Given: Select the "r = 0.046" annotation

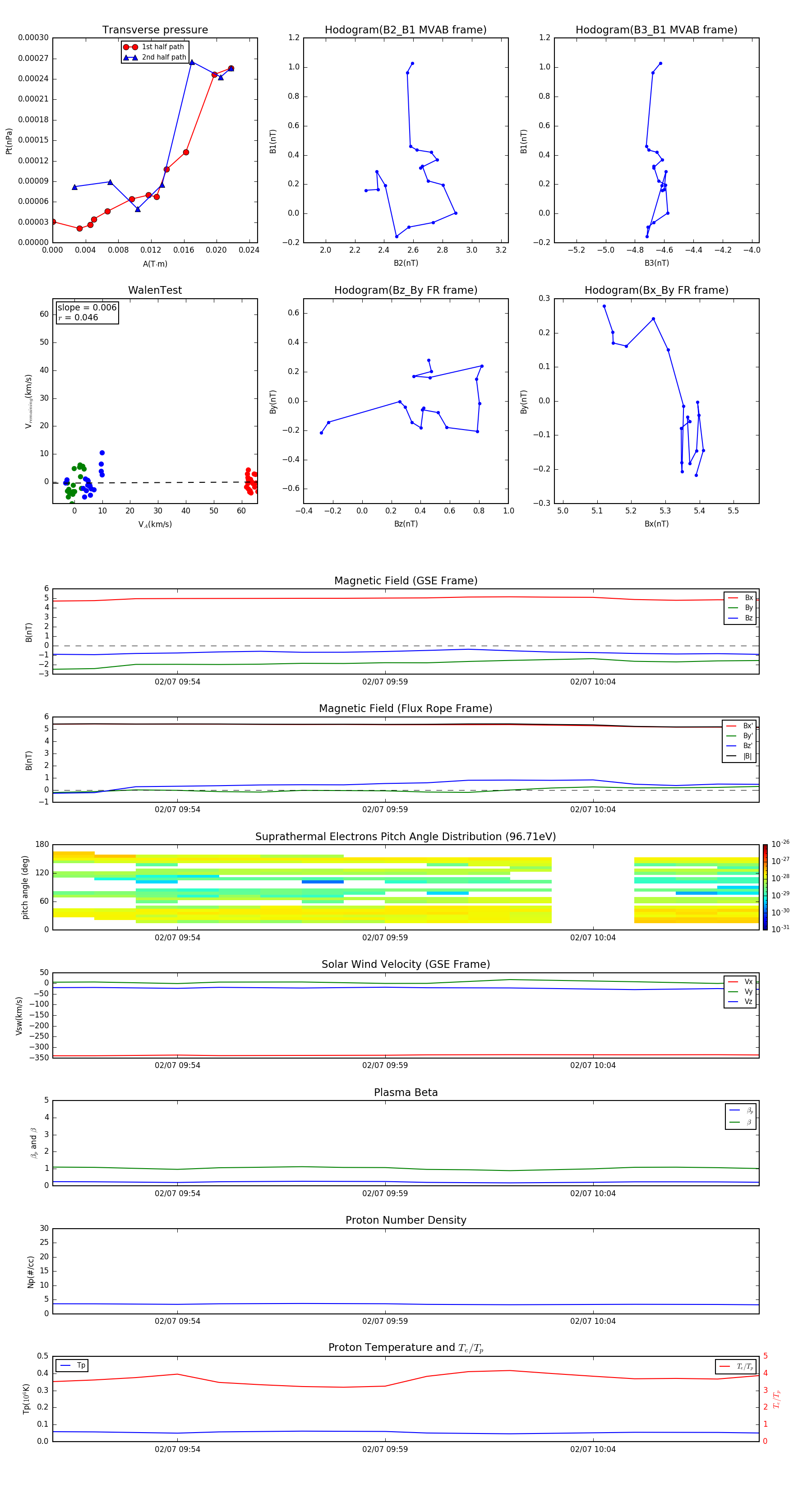Looking at the screenshot, I should 78,317.
